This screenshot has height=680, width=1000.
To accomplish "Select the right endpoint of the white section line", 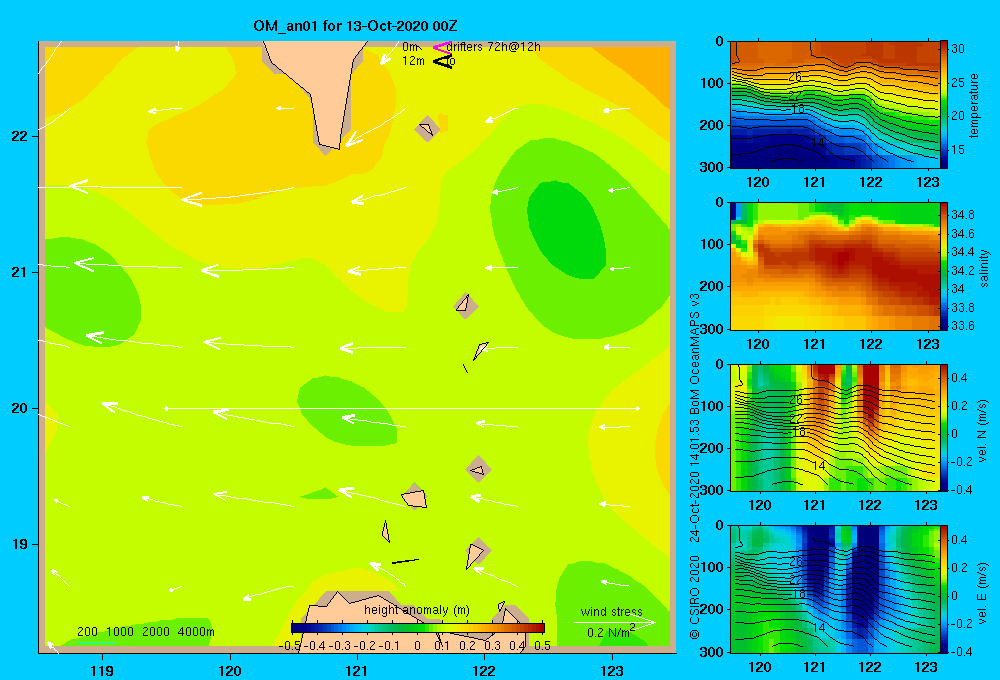I will [637, 408].
